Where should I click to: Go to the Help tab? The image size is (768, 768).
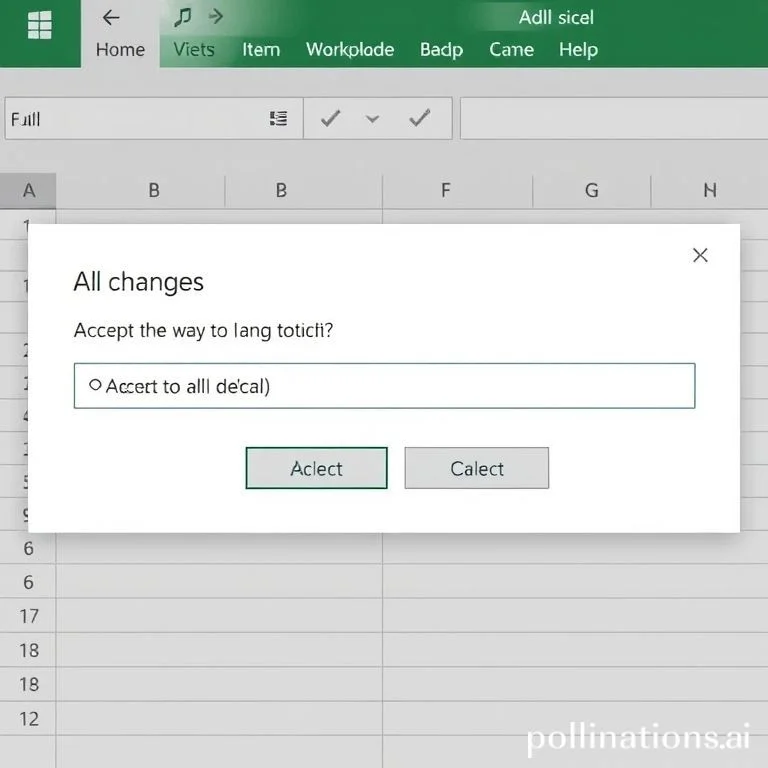pos(578,49)
